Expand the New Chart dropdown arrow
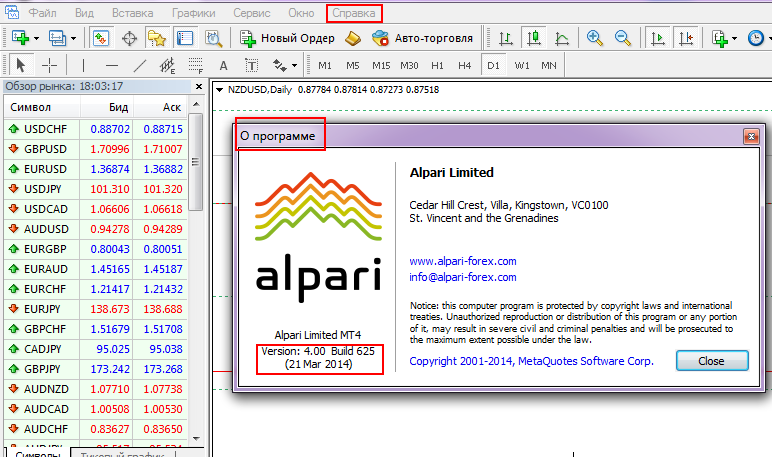Image resolution: width=772 pixels, height=457 pixels. [x=36, y=38]
